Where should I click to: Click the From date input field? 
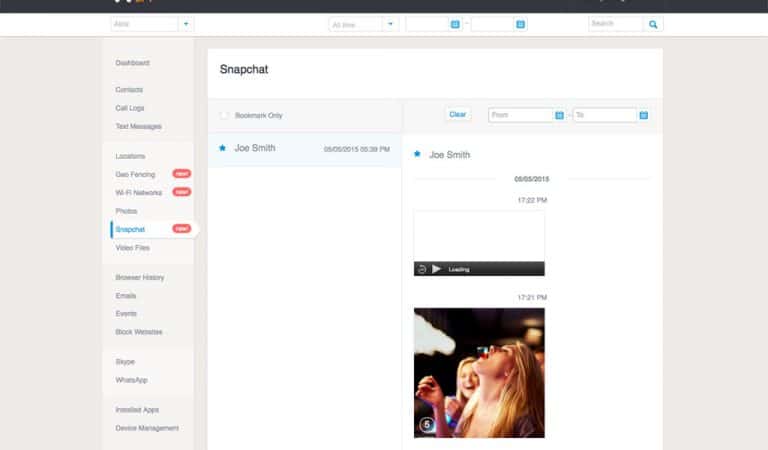click(520, 115)
